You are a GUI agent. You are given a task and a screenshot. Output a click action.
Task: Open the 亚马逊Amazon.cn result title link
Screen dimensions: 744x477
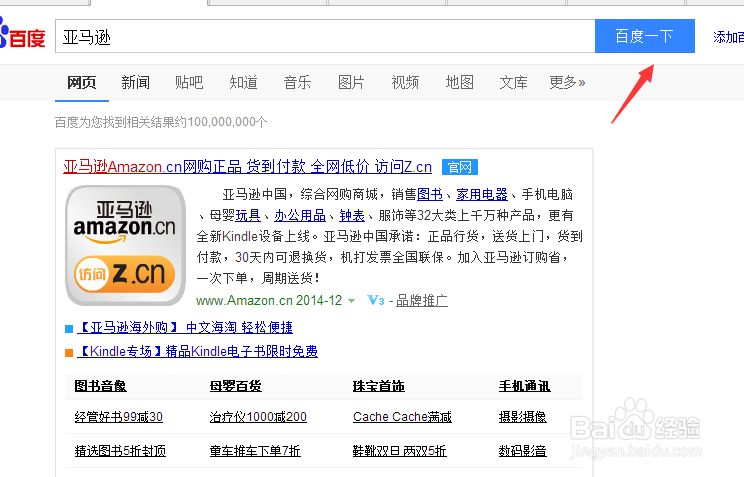point(248,167)
